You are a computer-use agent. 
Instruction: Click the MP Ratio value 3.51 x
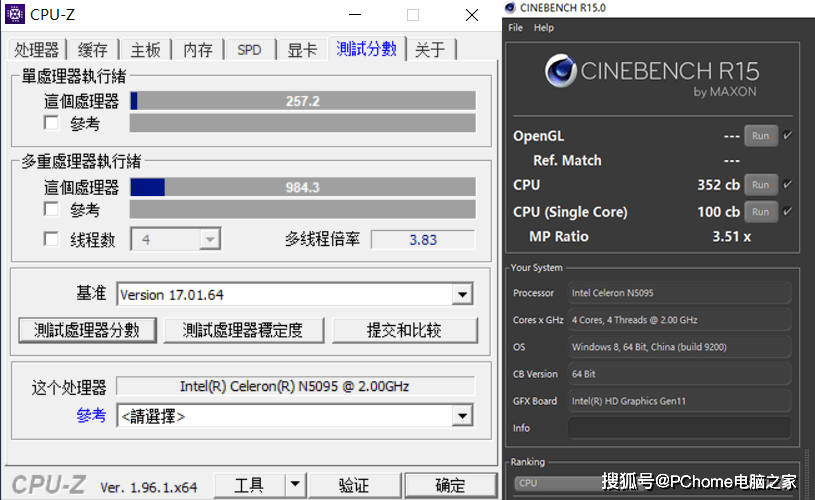tap(731, 236)
